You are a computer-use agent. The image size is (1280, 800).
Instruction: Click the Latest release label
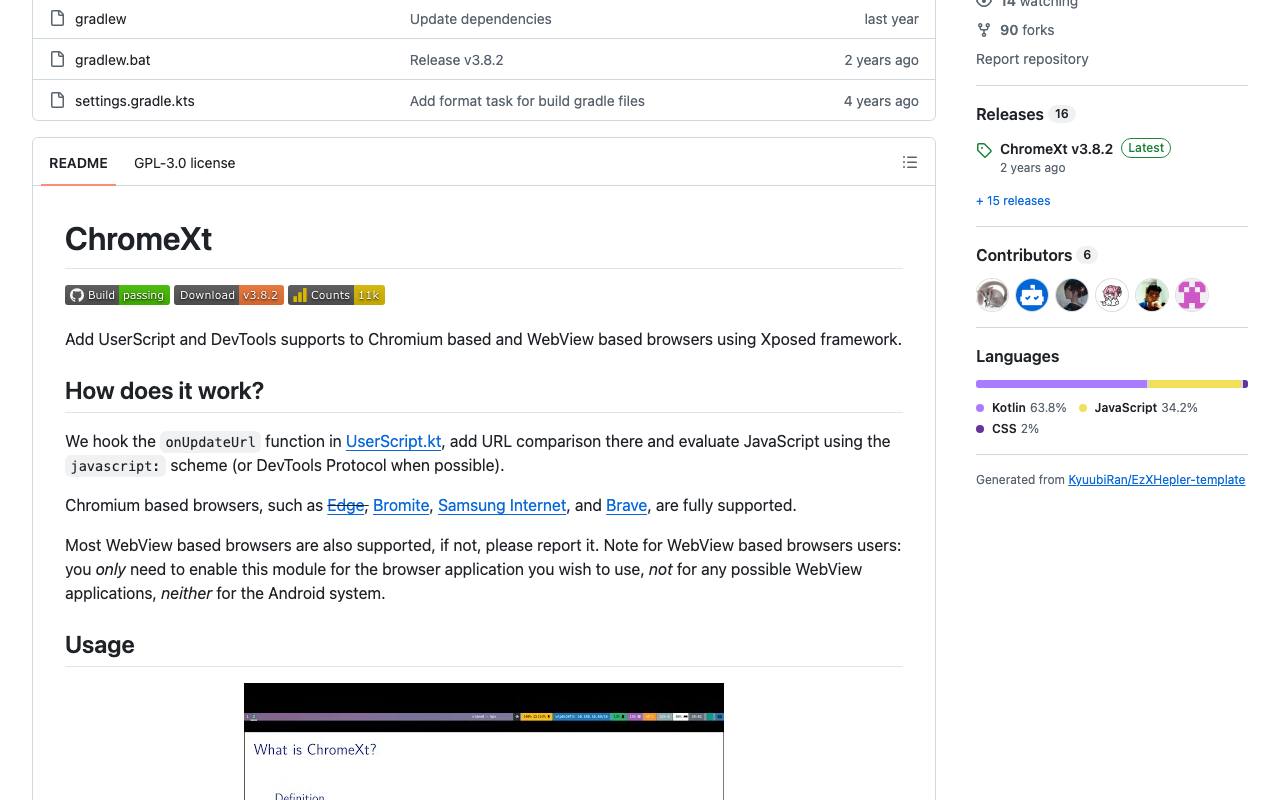click(1146, 148)
